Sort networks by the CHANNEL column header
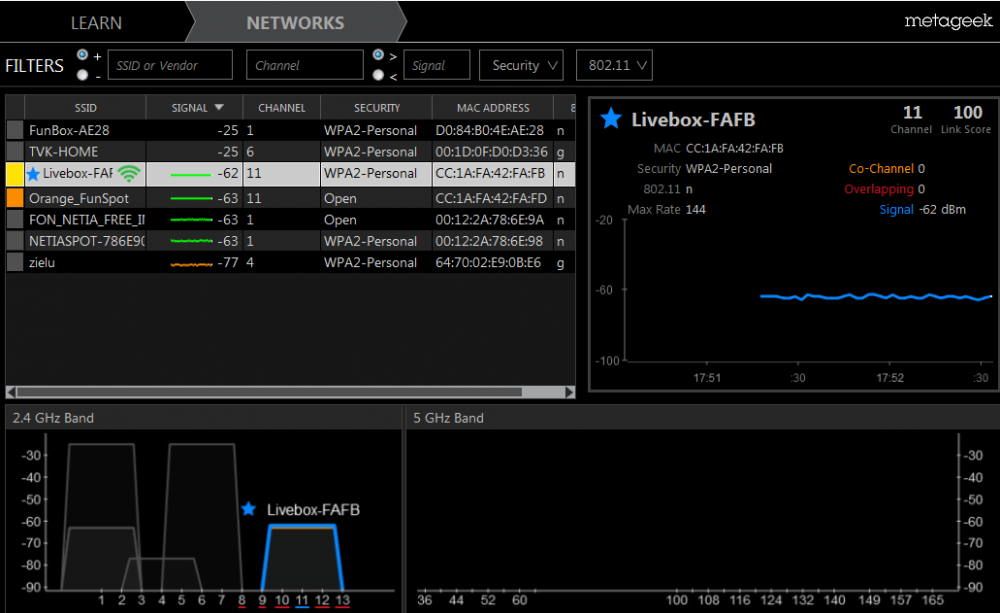The width and height of the screenshot is (1000, 613). (282, 108)
